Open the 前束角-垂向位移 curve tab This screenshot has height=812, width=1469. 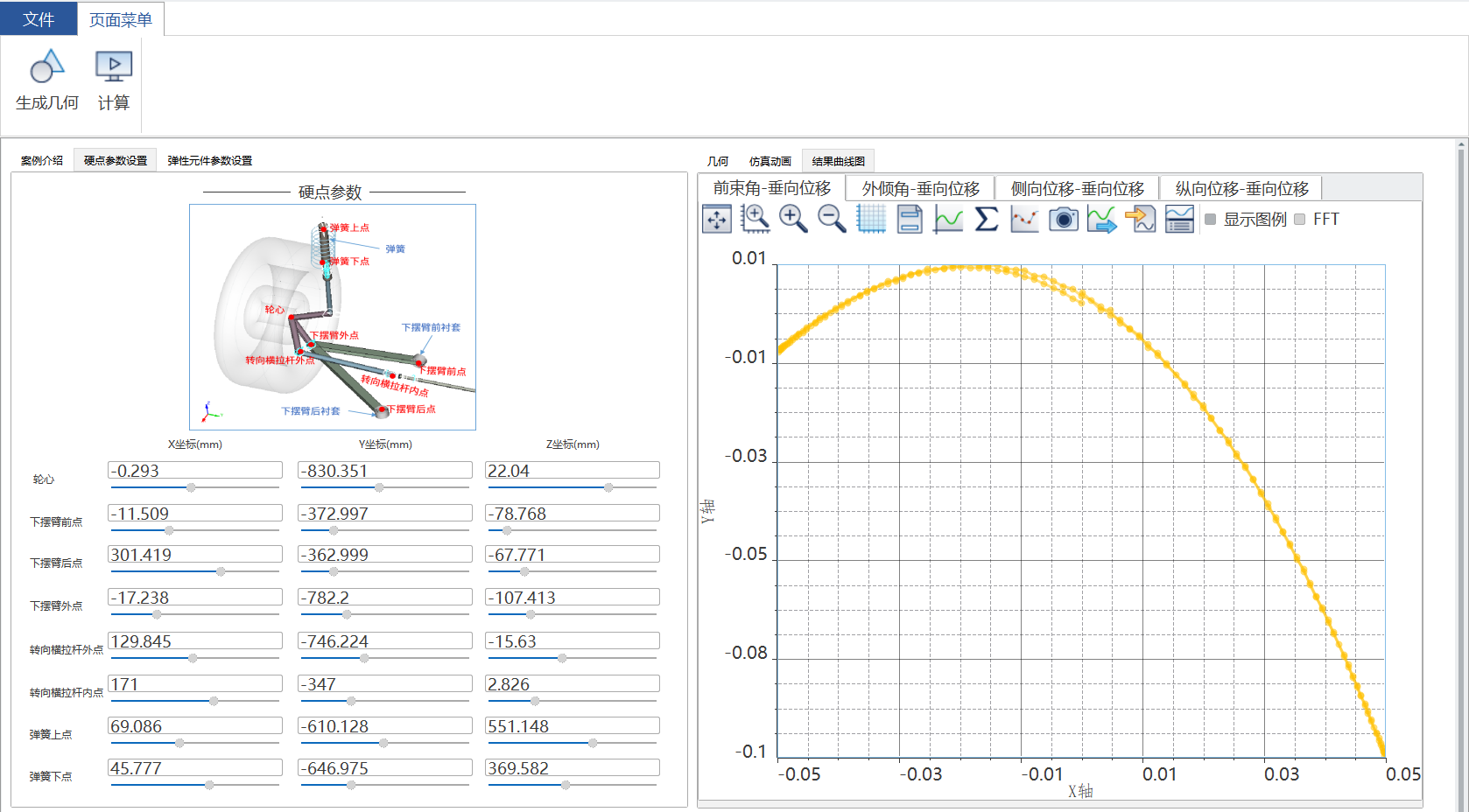(772, 188)
